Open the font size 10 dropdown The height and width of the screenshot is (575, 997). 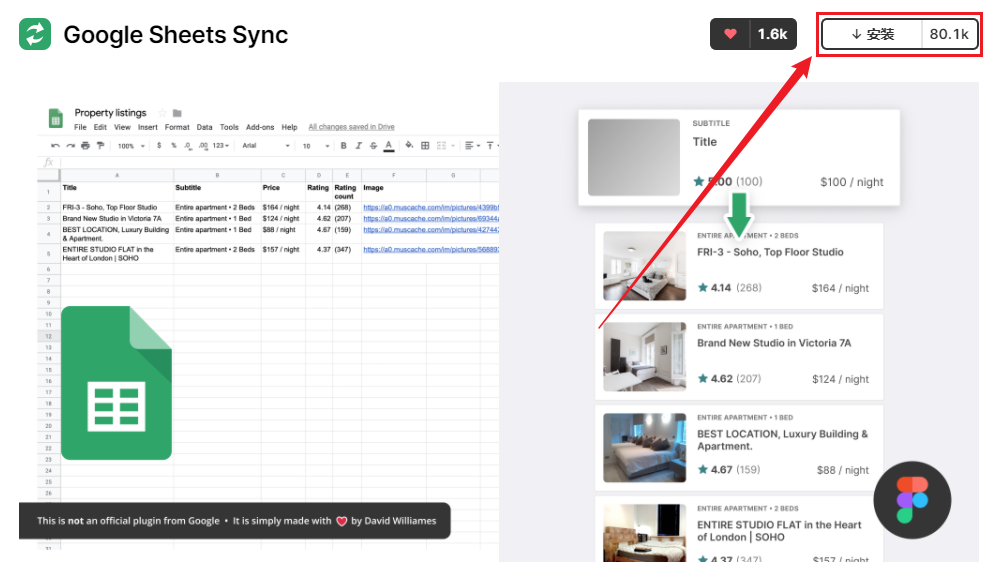pyautogui.click(x=313, y=146)
